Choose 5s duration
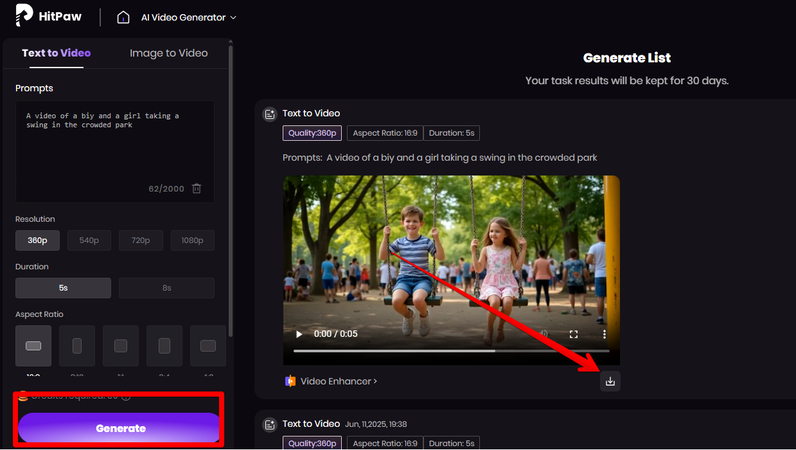Viewport: 796px width, 450px height. tap(63, 288)
